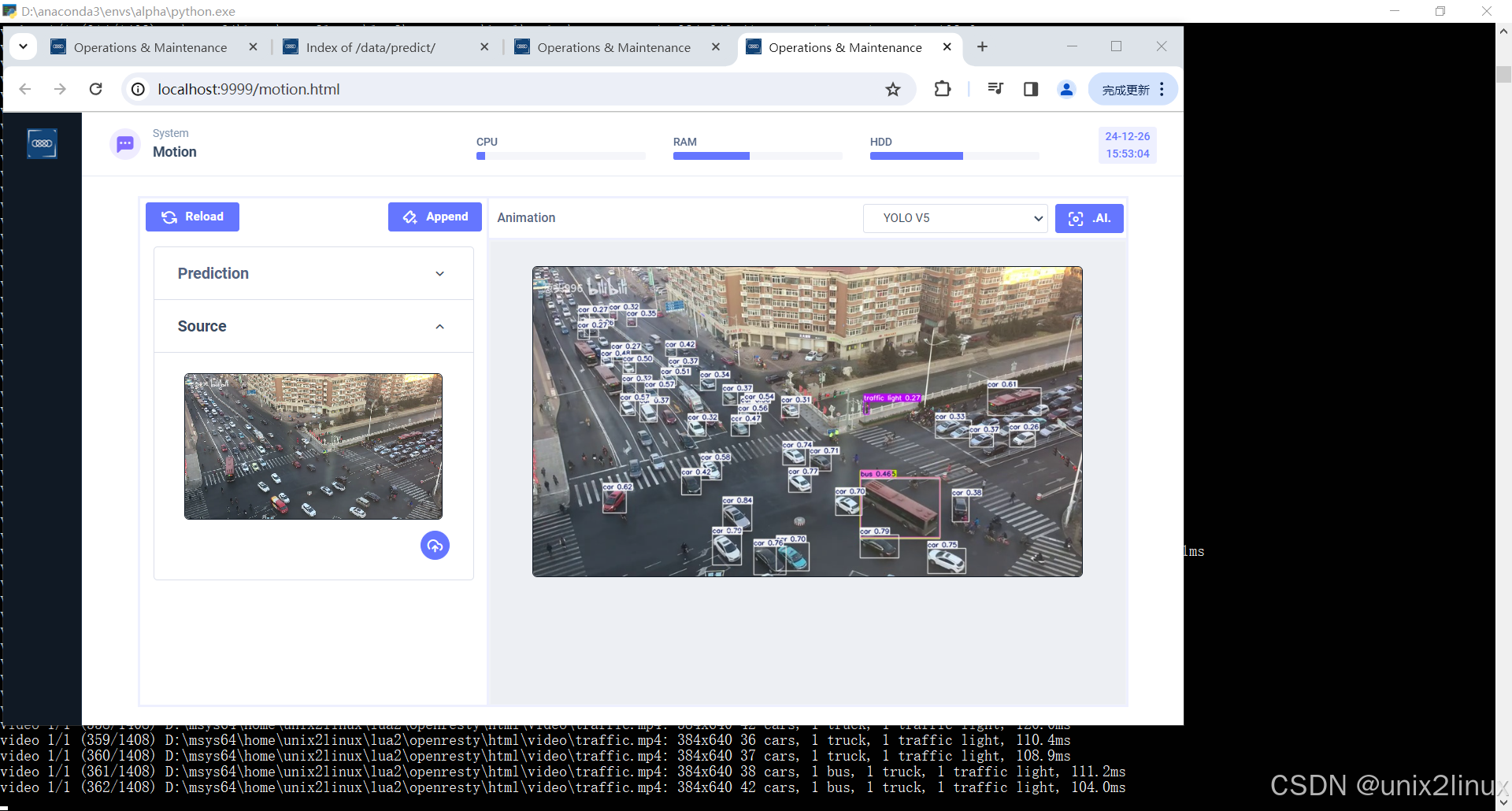1512x811 pixels.
Task: Click the HDD usage bar
Action: [x=954, y=156]
